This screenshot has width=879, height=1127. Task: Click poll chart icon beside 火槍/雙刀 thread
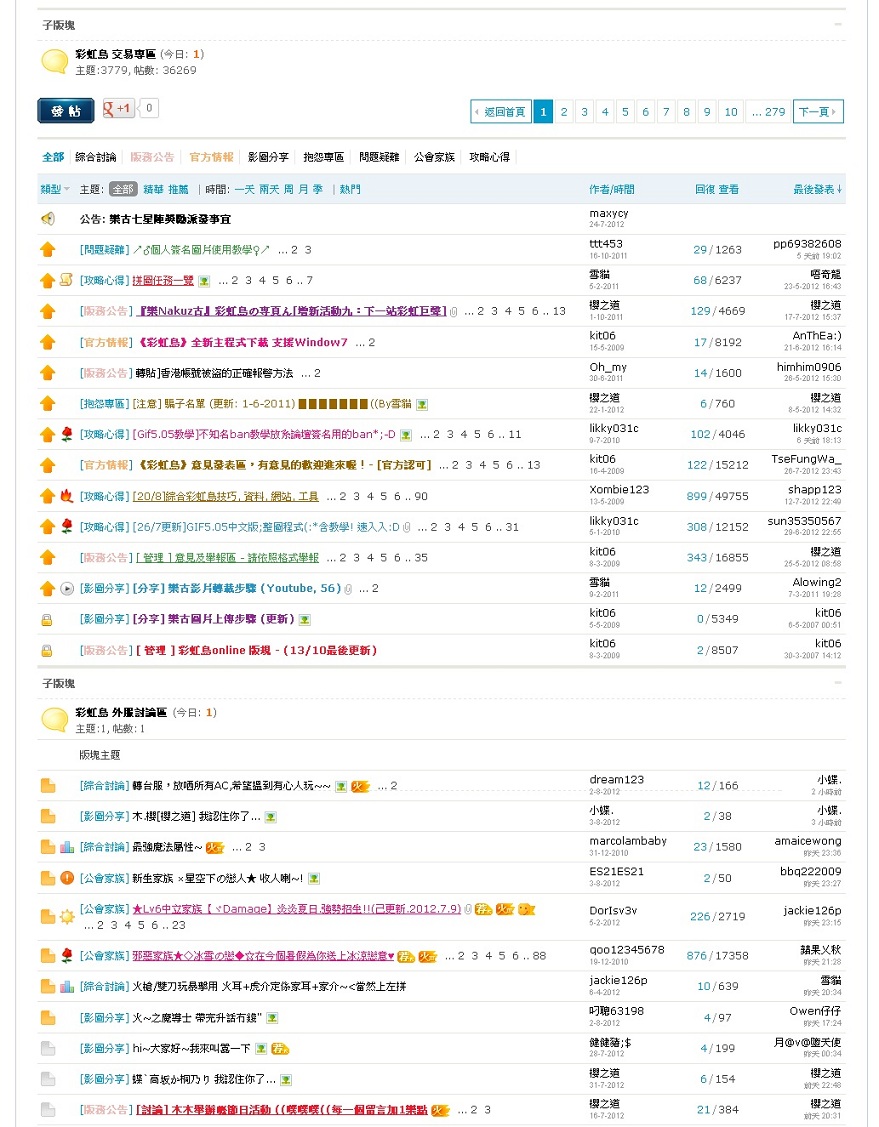(67, 986)
